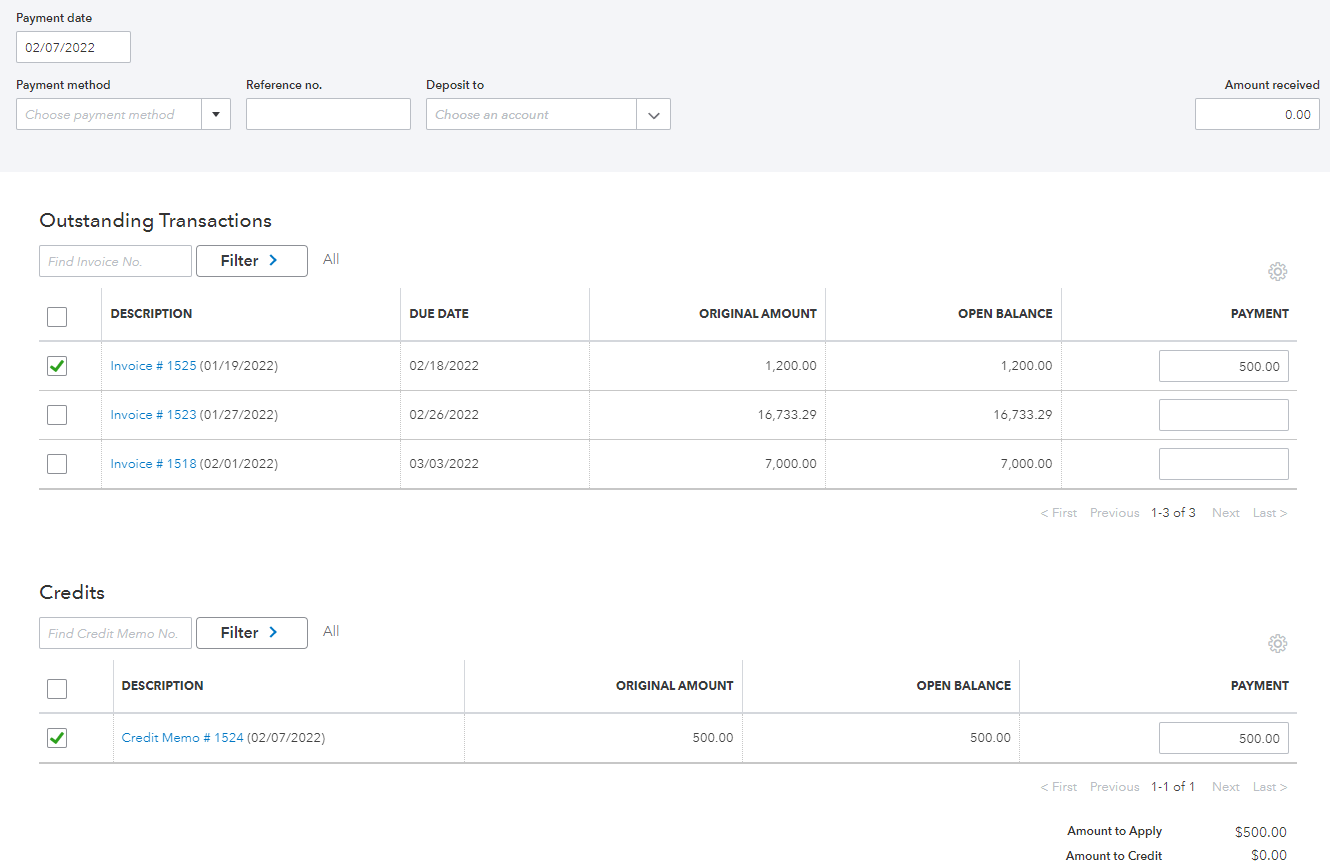Click the Choose an account field
1330x867 pixels.
pyautogui.click(x=531, y=114)
